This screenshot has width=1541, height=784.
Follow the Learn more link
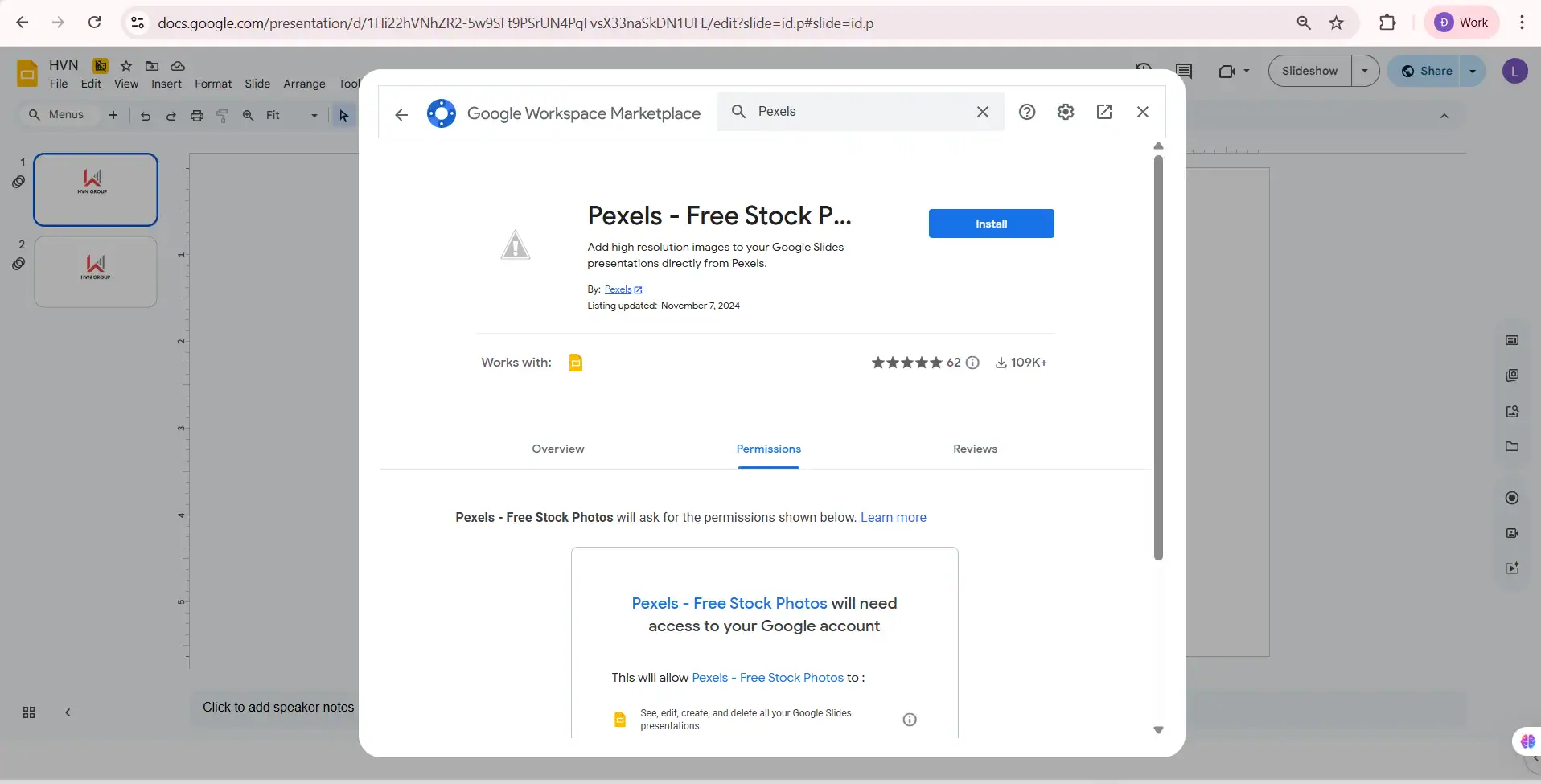[893, 517]
